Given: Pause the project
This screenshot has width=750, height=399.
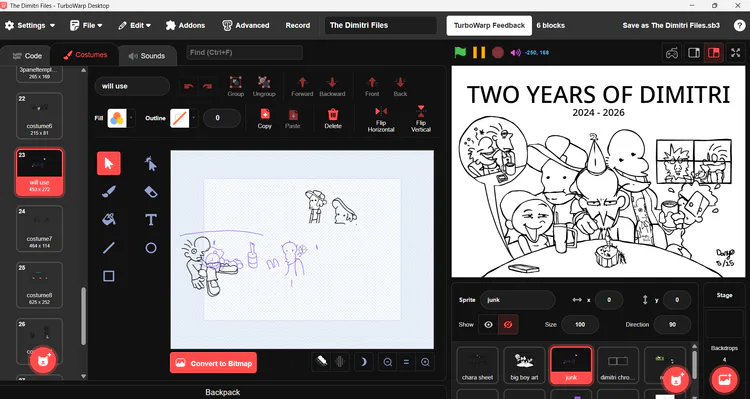Looking at the screenshot, I should 479,52.
